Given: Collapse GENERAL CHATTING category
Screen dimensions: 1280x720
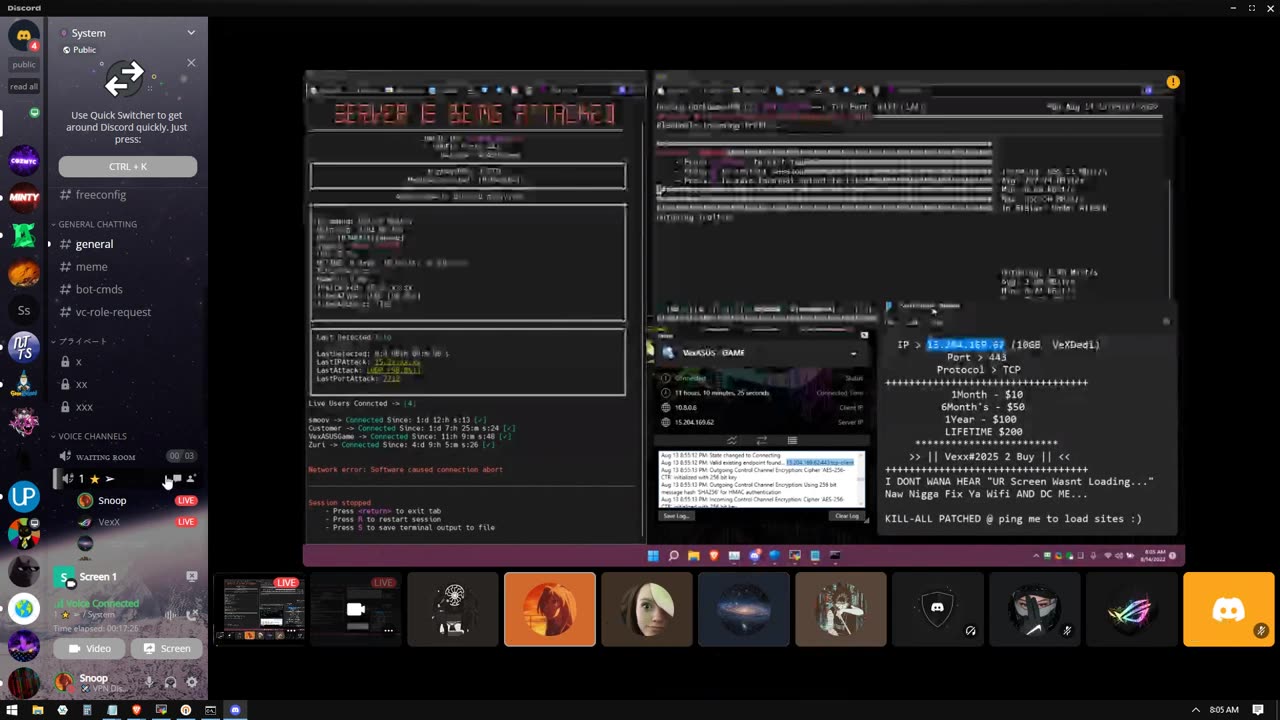Looking at the screenshot, I should (97, 224).
